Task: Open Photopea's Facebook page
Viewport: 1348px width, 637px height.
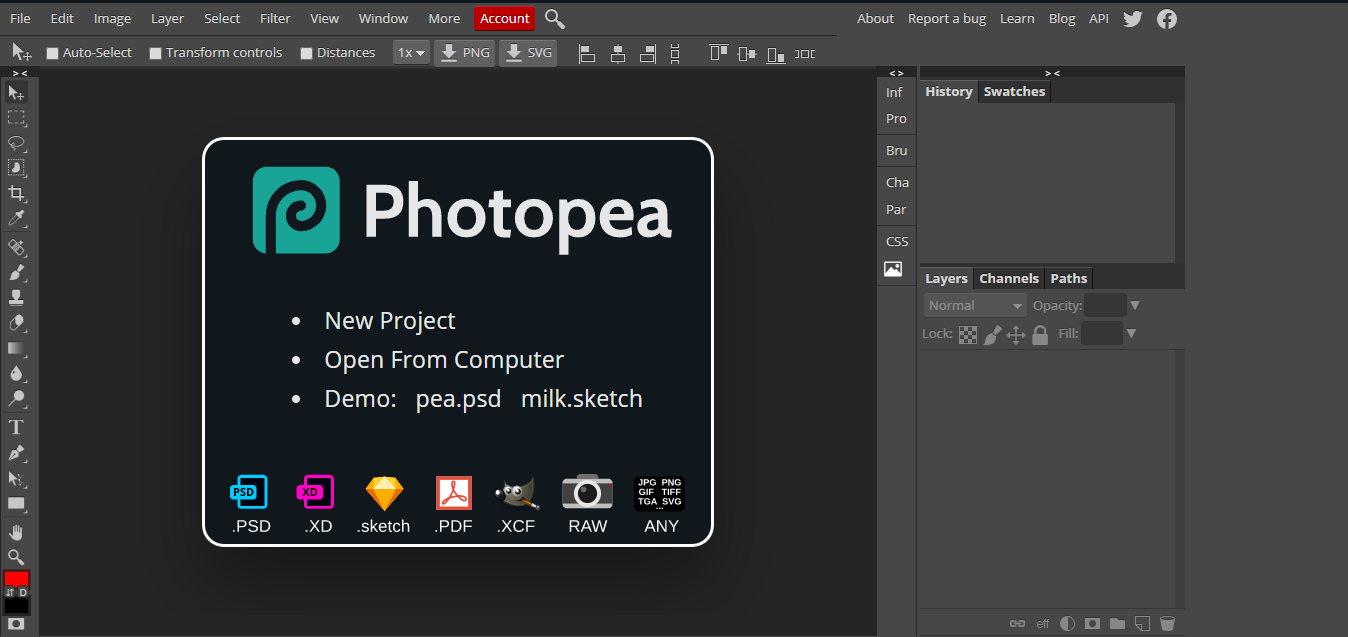Action: click(1167, 19)
